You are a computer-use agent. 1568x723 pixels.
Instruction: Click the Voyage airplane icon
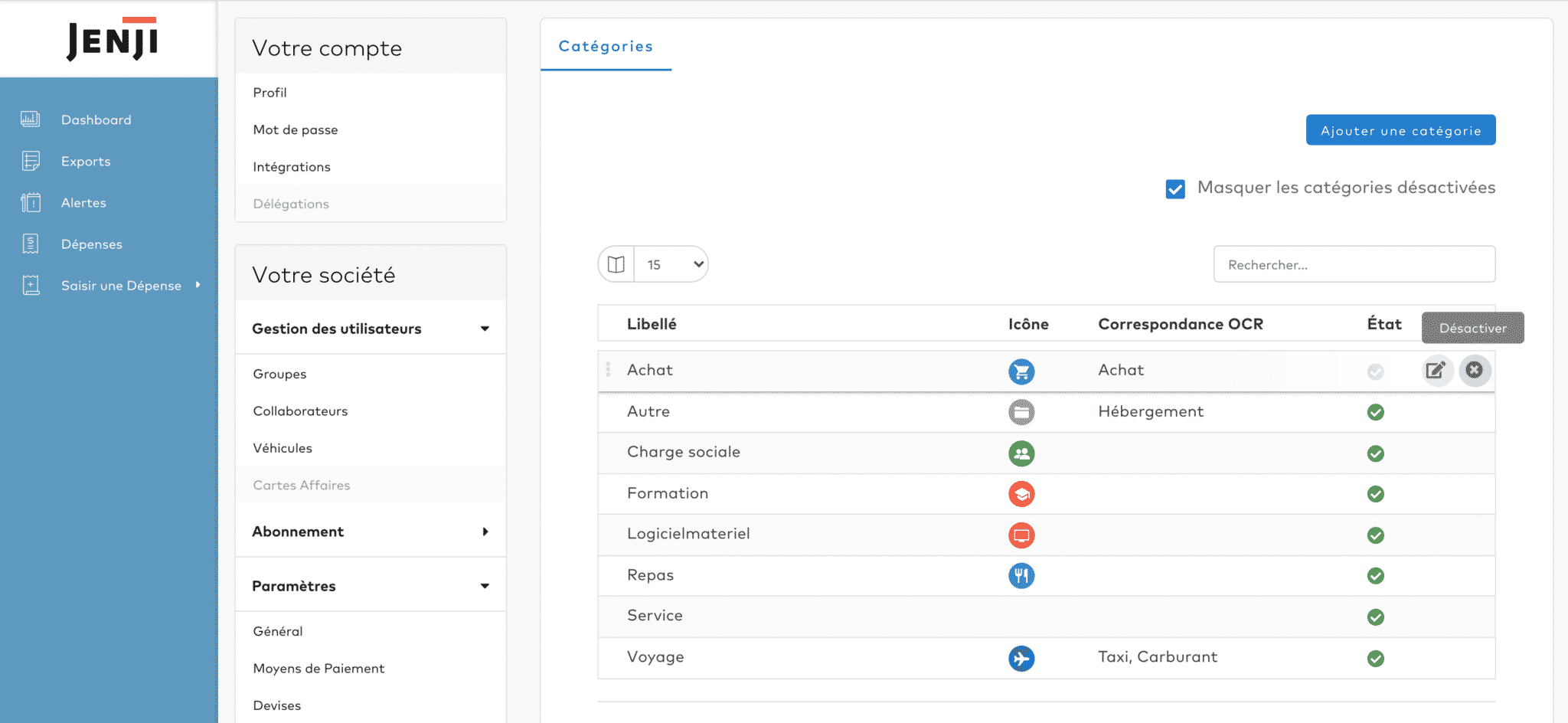point(1021,659)
